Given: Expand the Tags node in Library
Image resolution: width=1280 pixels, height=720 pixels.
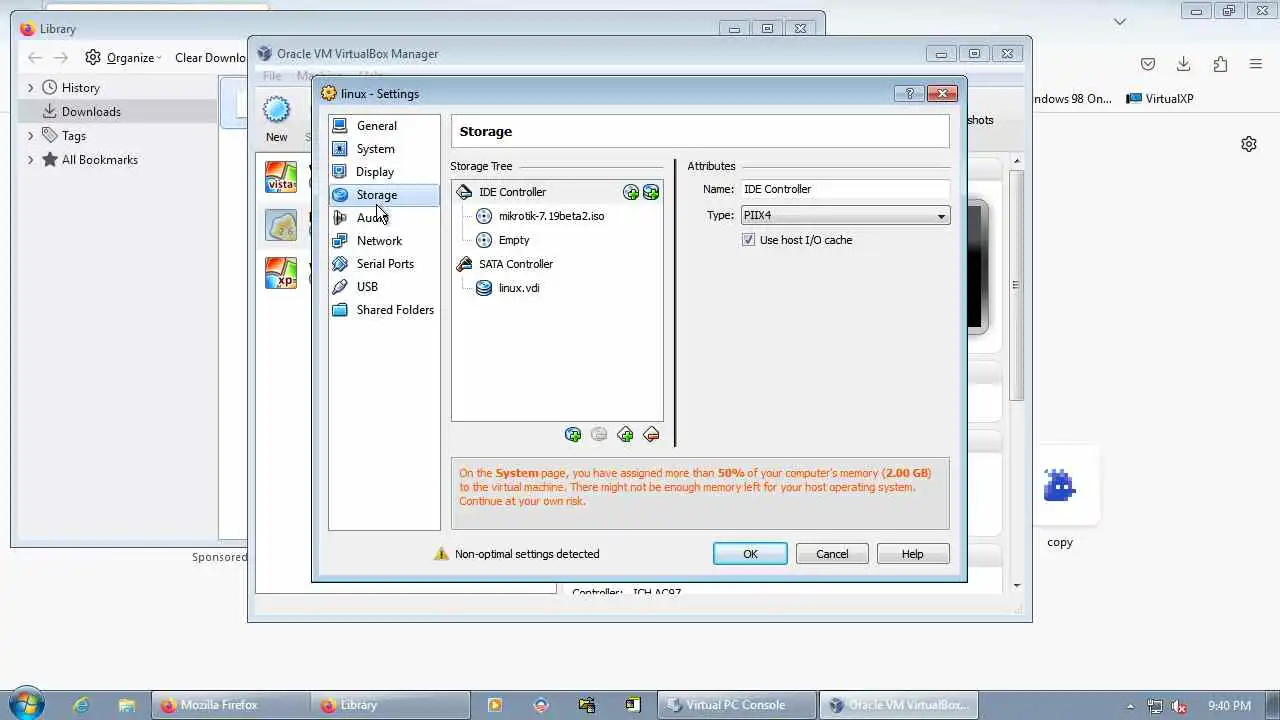Looking at the screenshot, I should 30,136.
